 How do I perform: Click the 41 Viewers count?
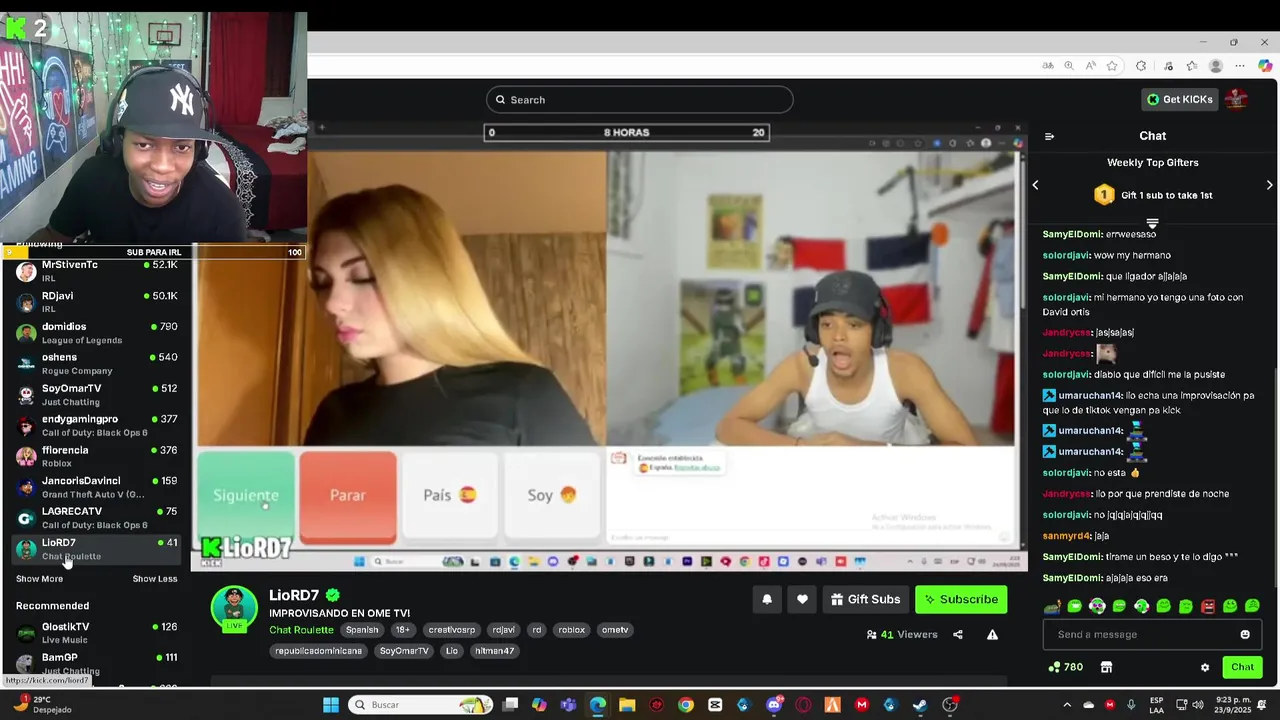pyautogui.click(x=902, y=634)
